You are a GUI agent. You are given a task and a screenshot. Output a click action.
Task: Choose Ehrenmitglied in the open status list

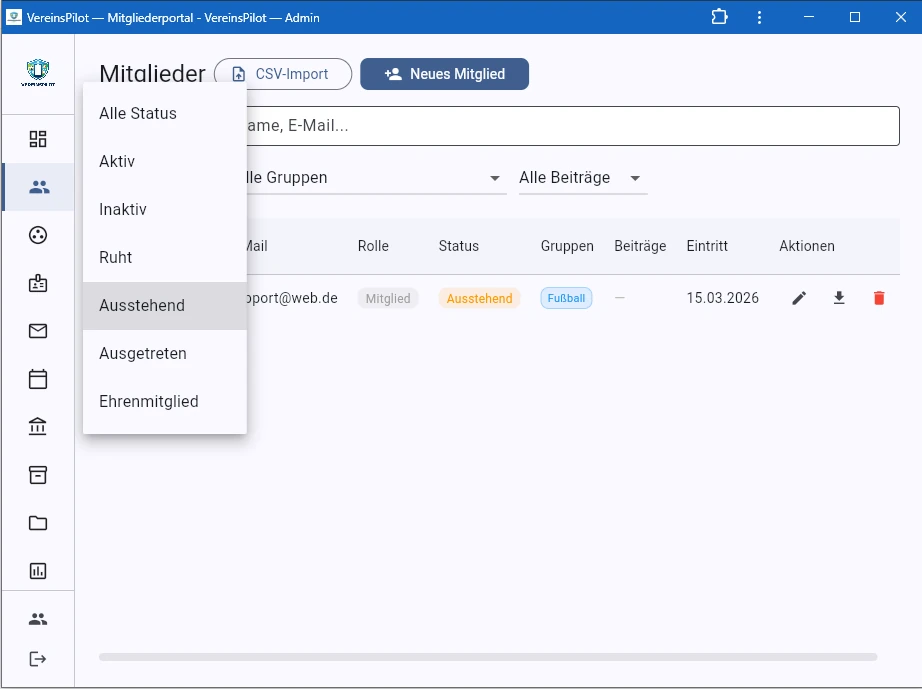(x=149, y=401)
